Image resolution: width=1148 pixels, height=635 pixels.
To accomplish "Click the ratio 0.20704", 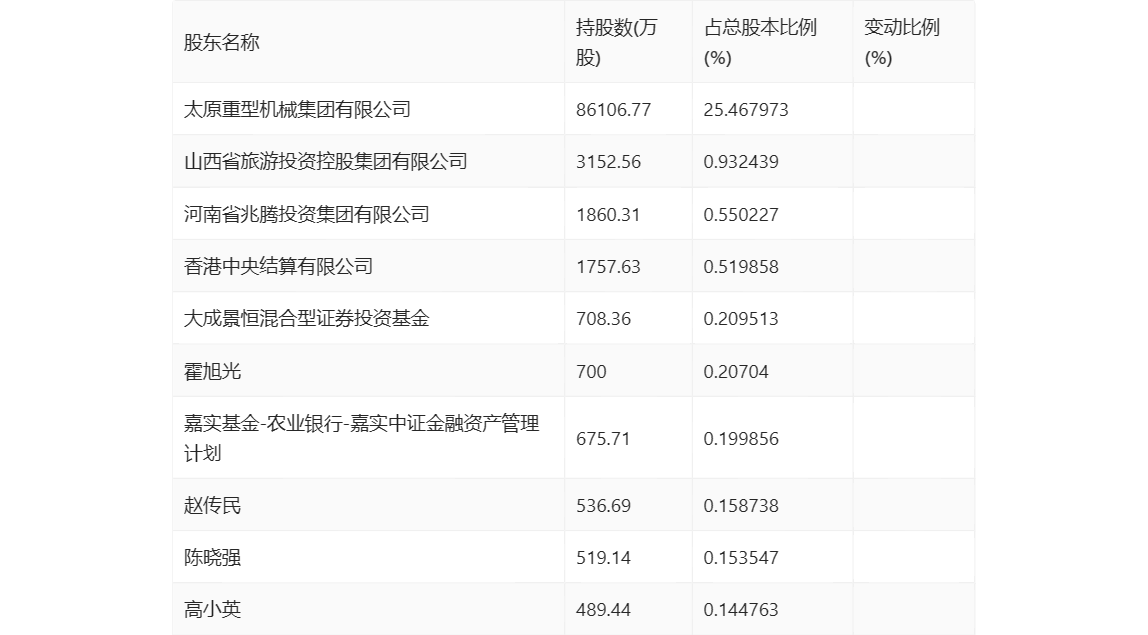I will tap(736, 371).
